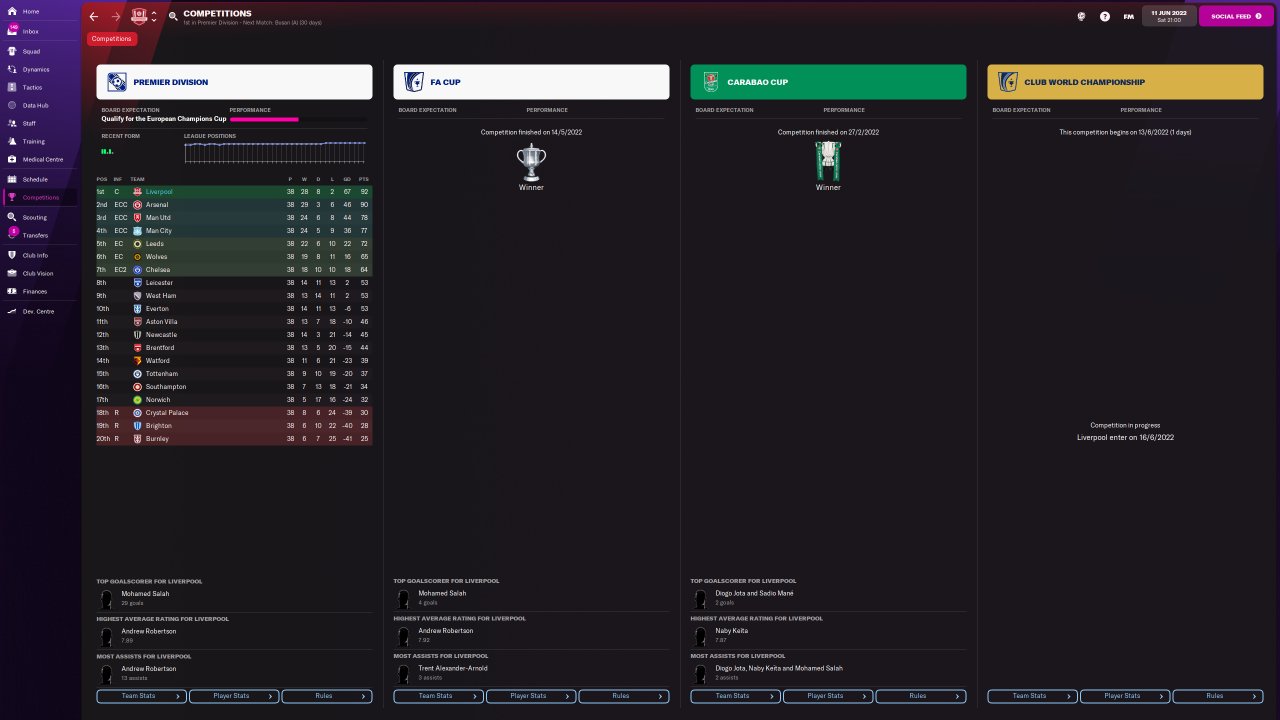Open Player Stats under Club World Championship
The image size is (1280, 720).
pyautogui.click(x=1125, y=696)
